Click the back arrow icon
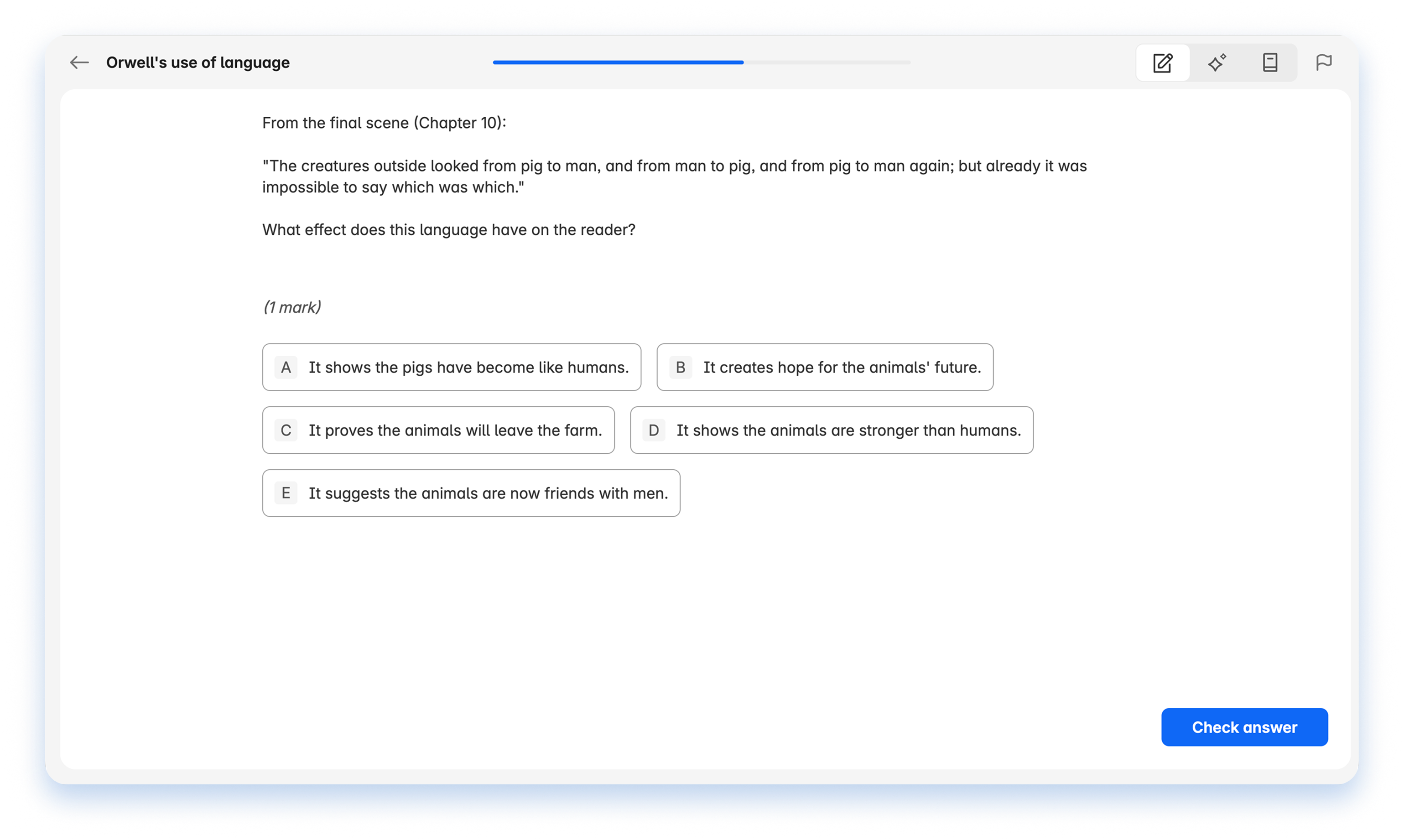 click(79, 62)
